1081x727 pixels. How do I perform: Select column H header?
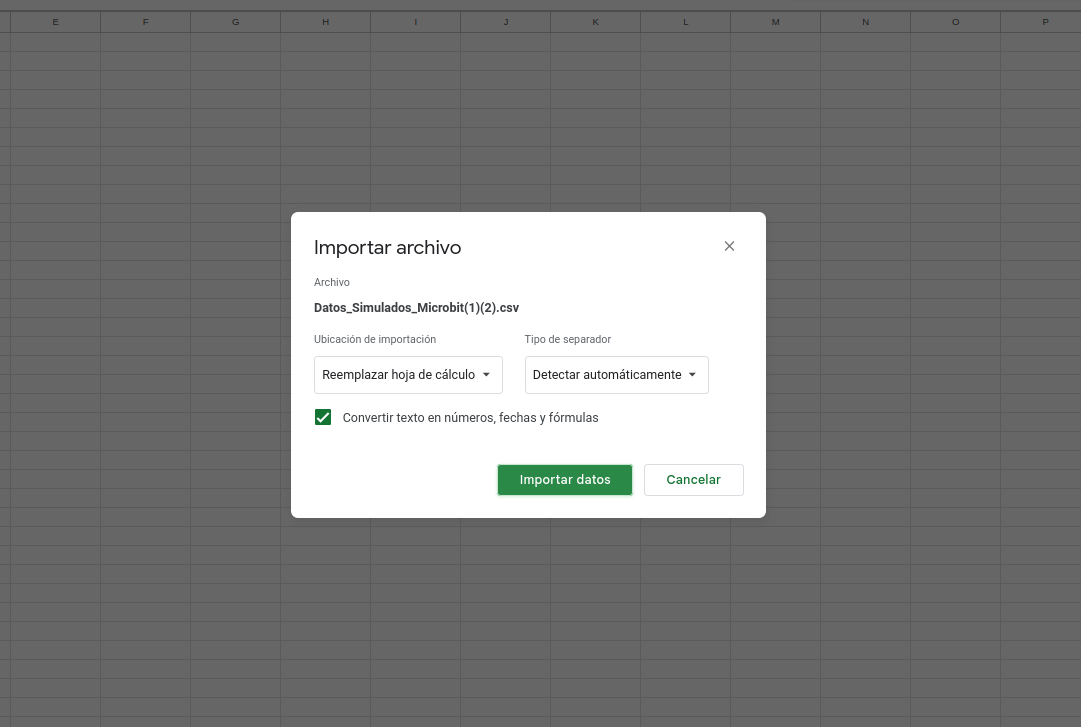[x=325, y=21]
